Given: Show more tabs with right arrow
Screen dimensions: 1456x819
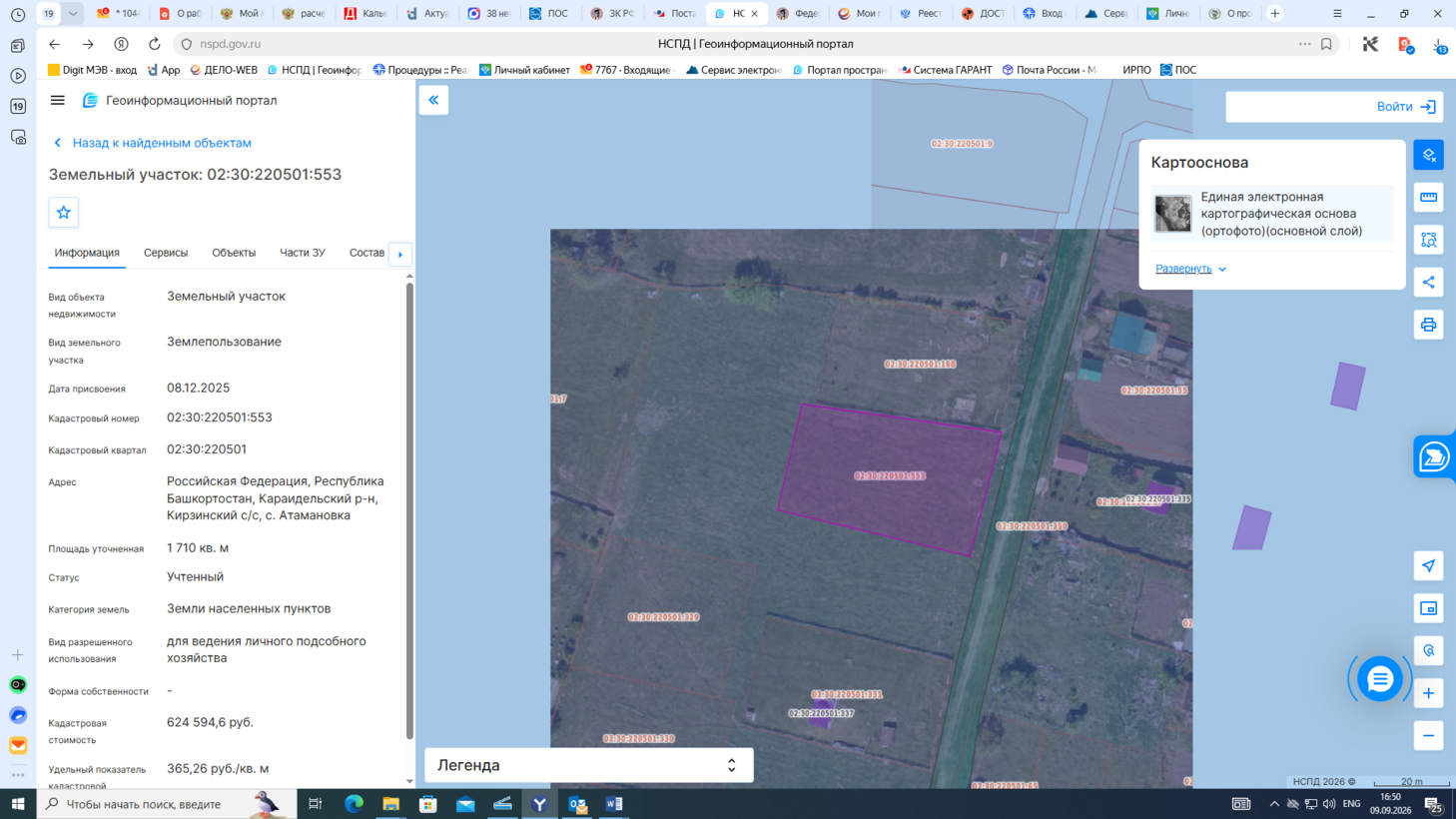Looking at the screenshot, I should 400,254.
